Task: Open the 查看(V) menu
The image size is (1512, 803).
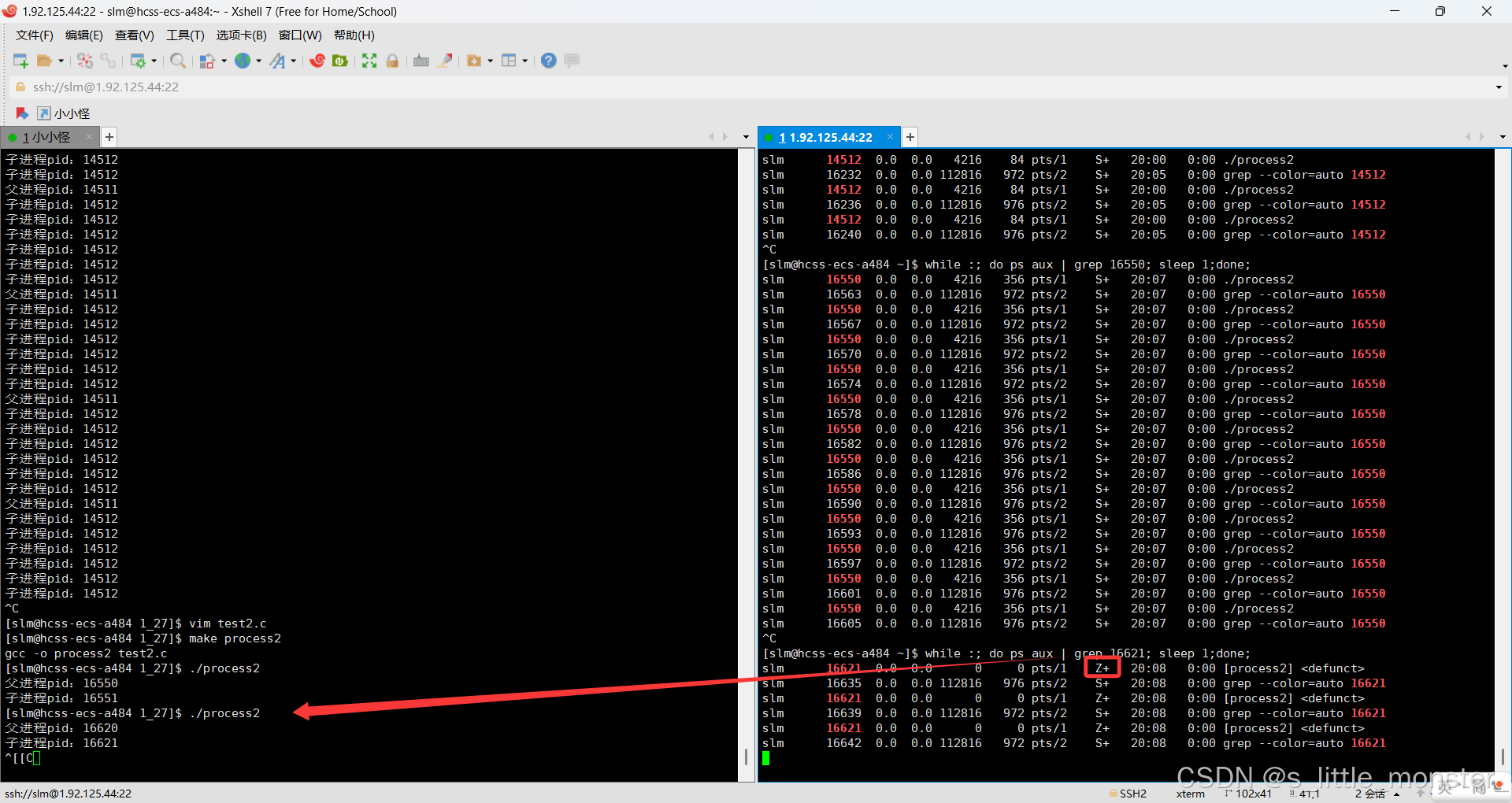Action: (x=135, y=35)
